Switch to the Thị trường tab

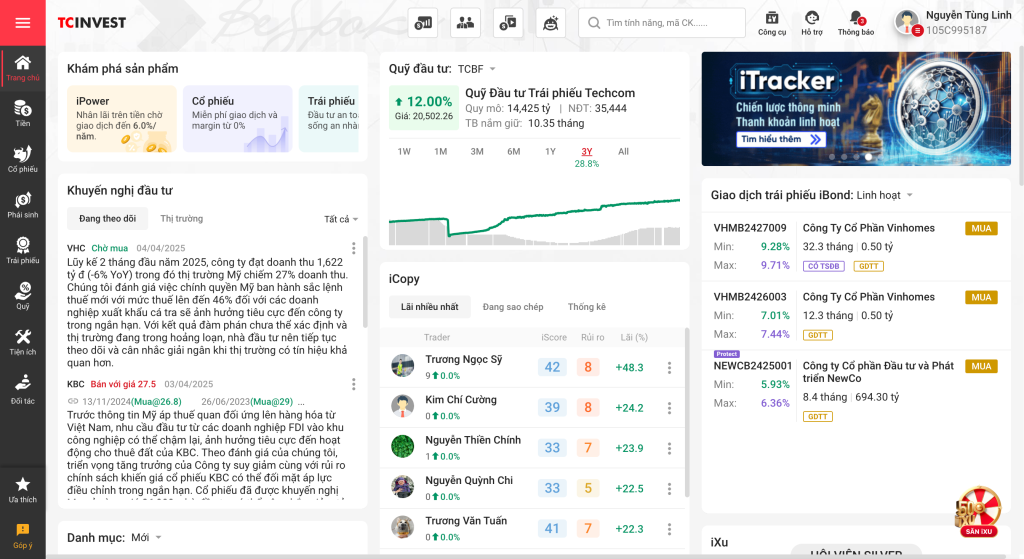tap(181, 218)
